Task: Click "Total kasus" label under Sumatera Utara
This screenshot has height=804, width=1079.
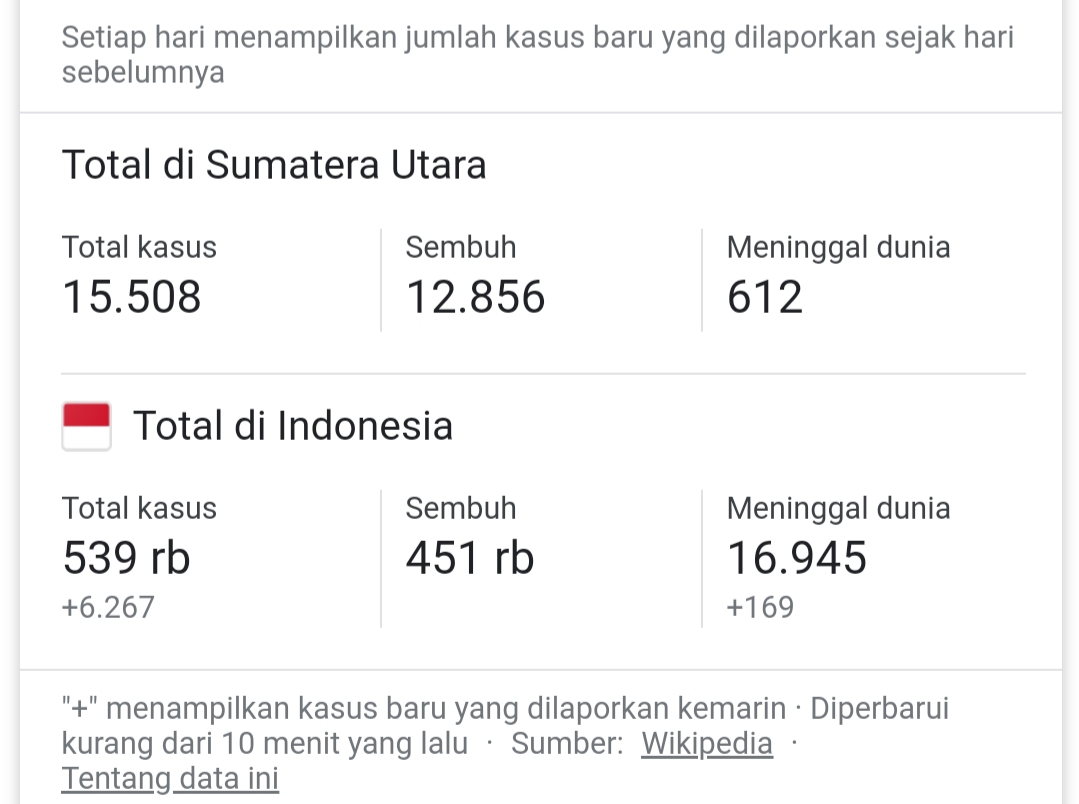Action: 139,247
